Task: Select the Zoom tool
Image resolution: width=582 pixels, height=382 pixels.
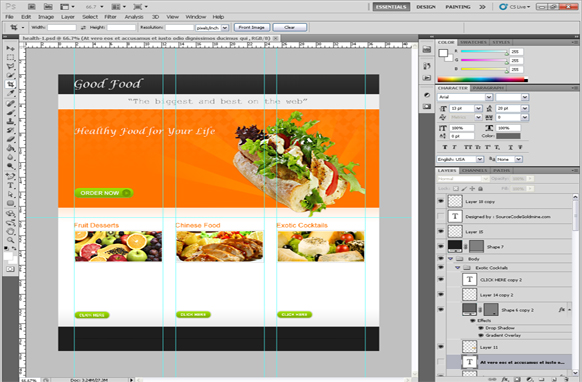Action: [10, 240]
